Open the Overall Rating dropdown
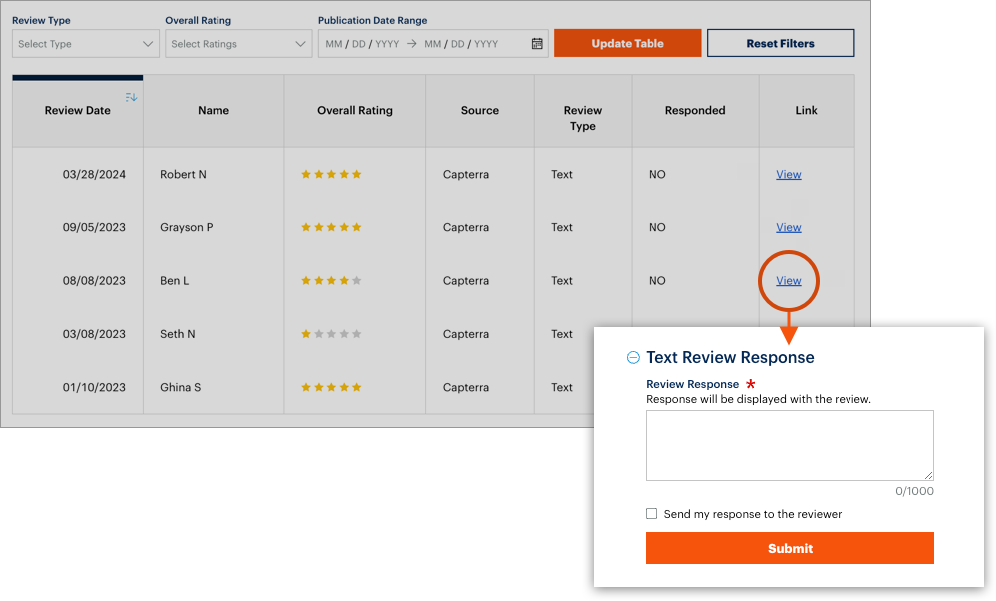The width and height of the screenshot is (996, 601). point(238,43)
